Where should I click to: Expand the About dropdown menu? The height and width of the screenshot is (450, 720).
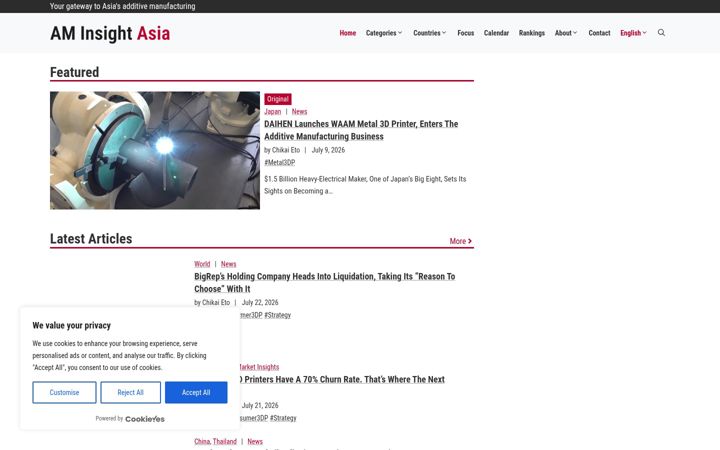[x=566, y=33]
